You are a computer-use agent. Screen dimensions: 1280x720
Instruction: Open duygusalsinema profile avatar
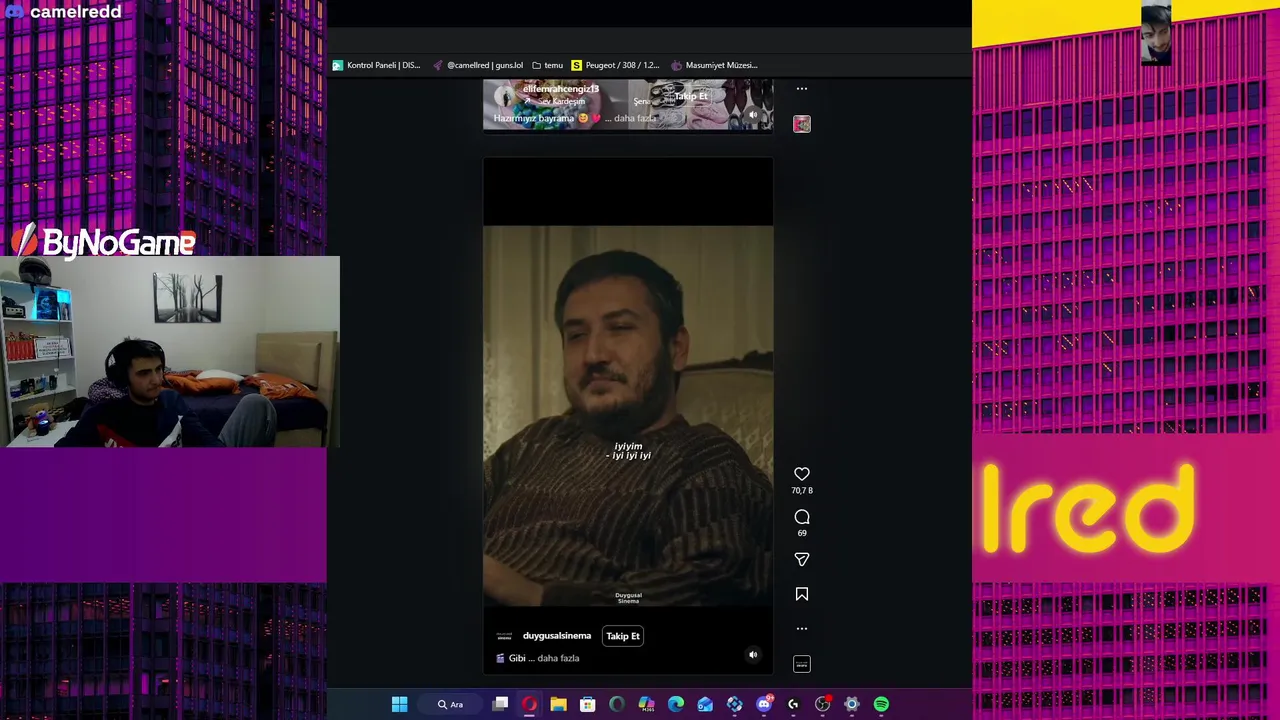(504, 636)
